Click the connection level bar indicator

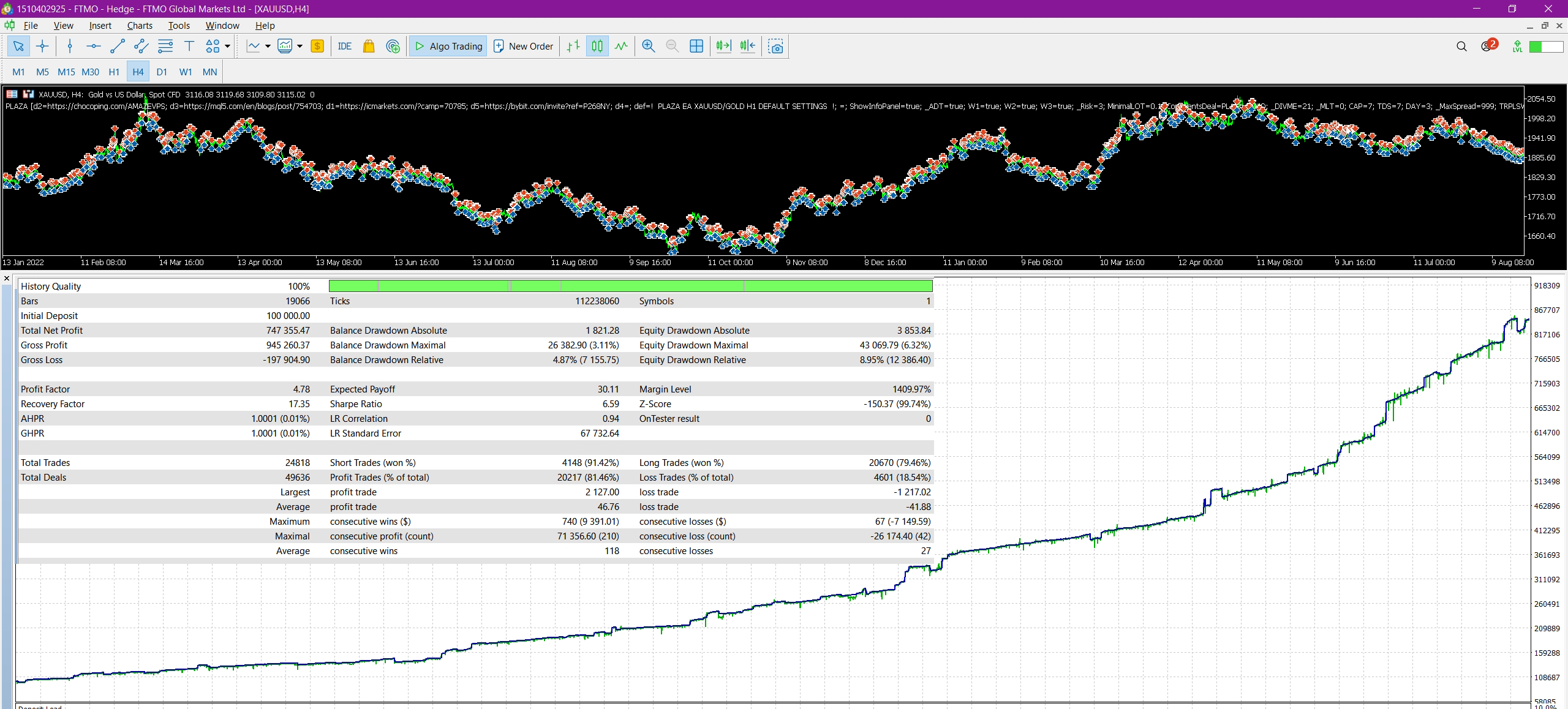(1547, 47)
